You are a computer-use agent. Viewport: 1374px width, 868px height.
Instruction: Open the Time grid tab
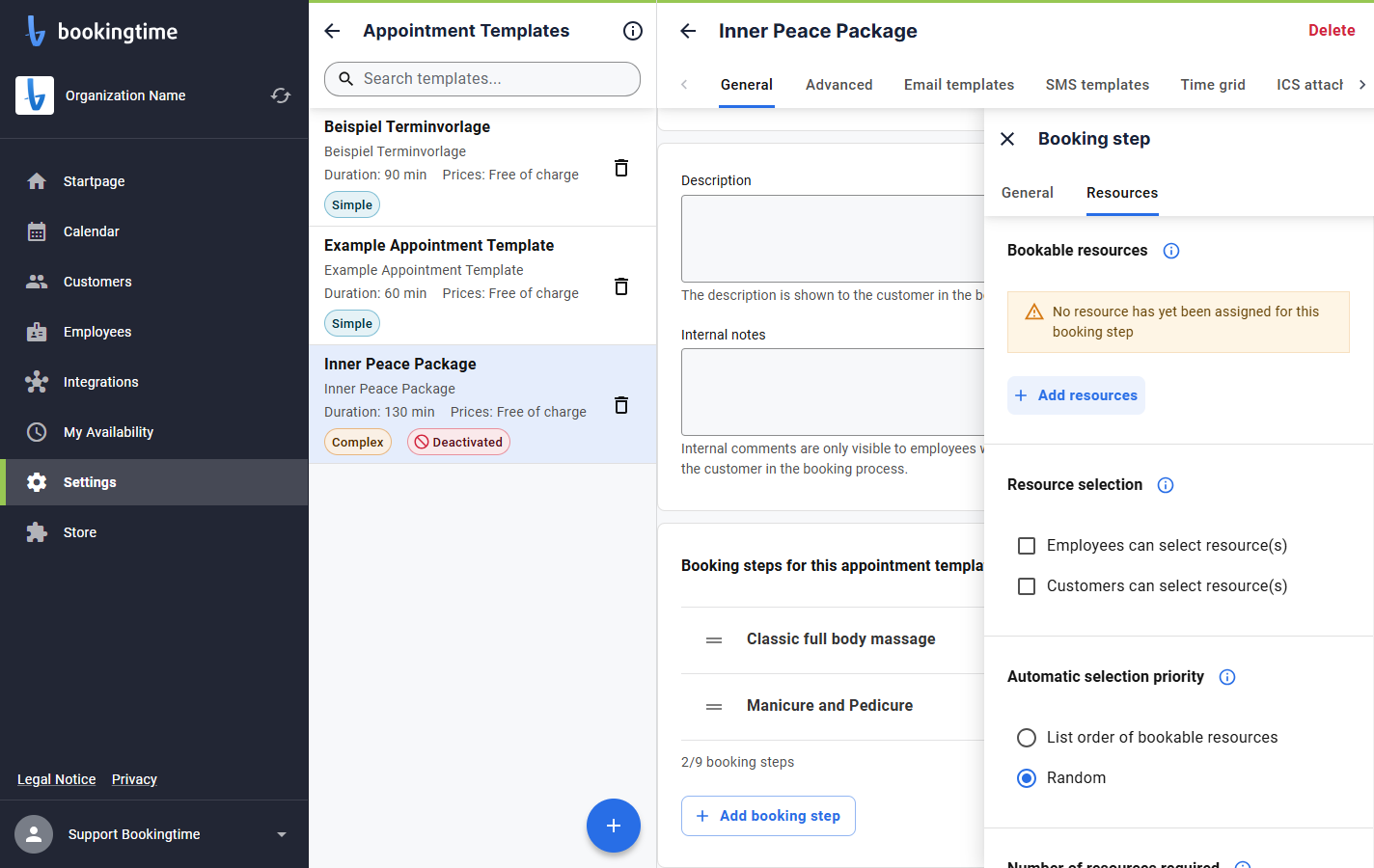click(x=1213, y=85)
